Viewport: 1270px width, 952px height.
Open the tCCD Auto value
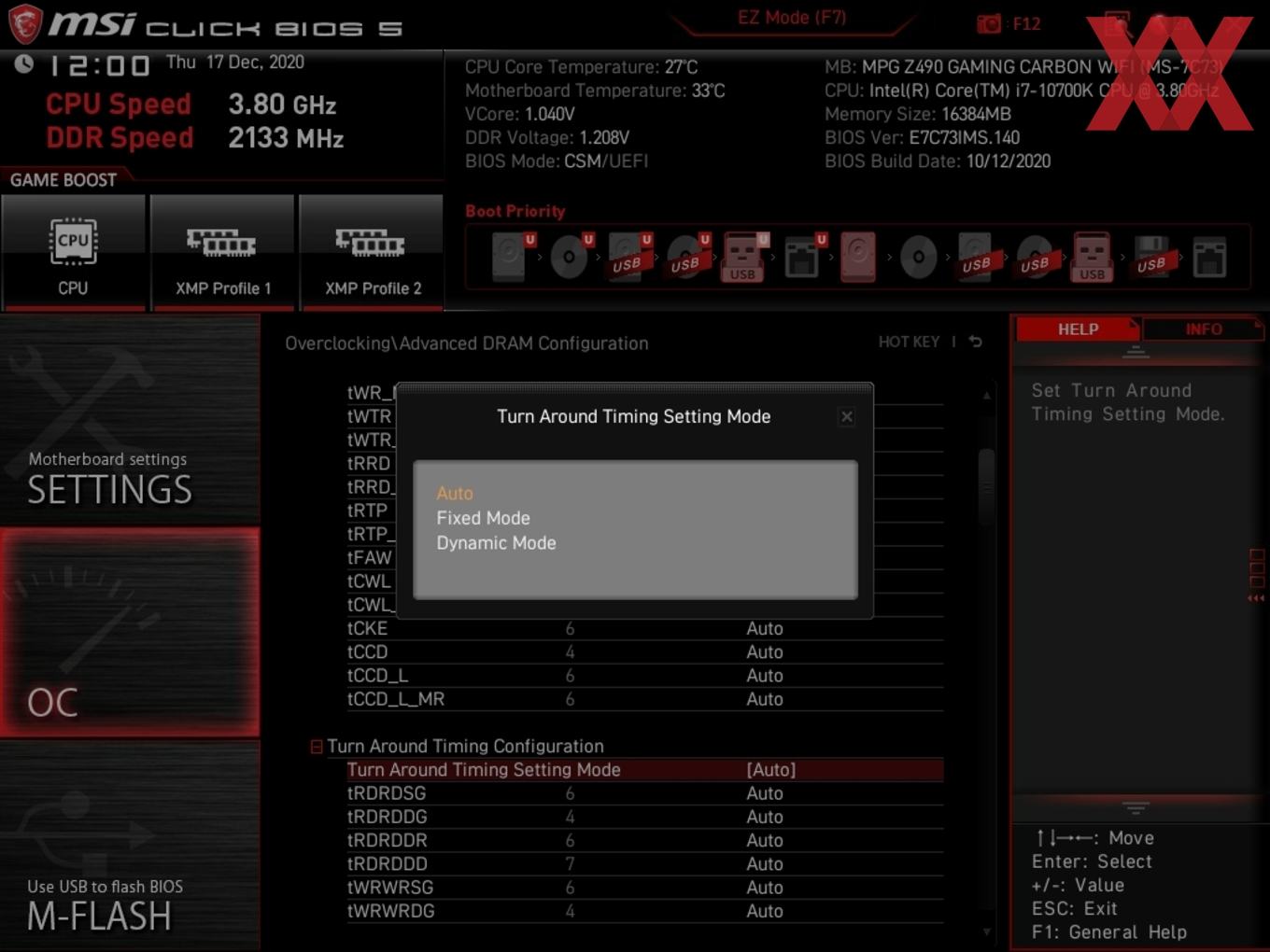click(765, 652)
